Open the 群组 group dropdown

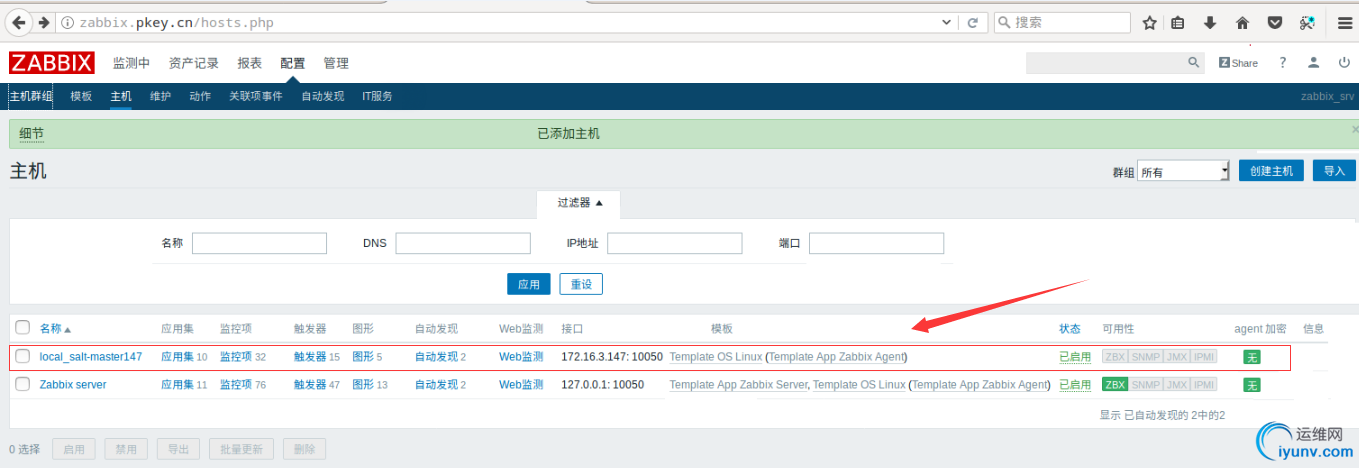(1183, 171)
